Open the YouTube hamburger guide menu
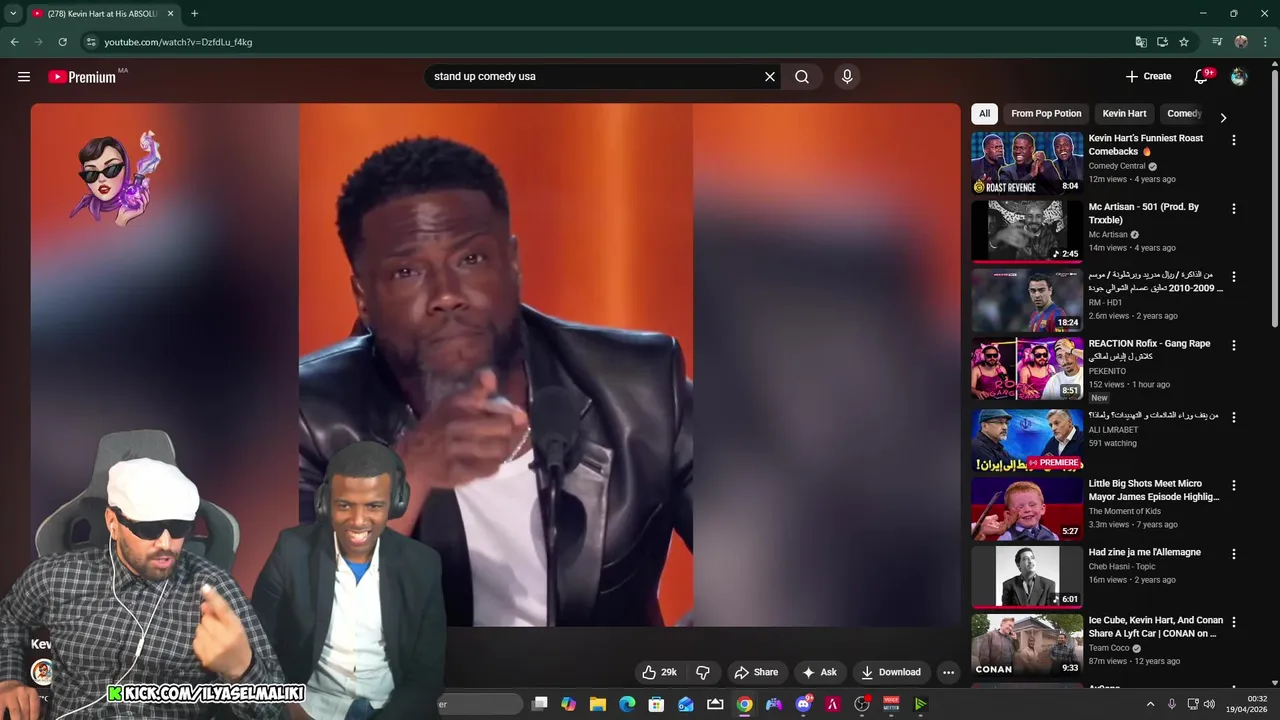This screenshot has width=1280, height=720. (24, 77)
